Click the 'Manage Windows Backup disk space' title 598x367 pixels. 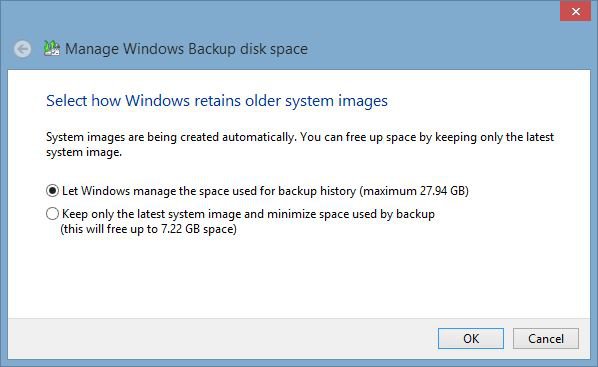click(x=186, y=49)
